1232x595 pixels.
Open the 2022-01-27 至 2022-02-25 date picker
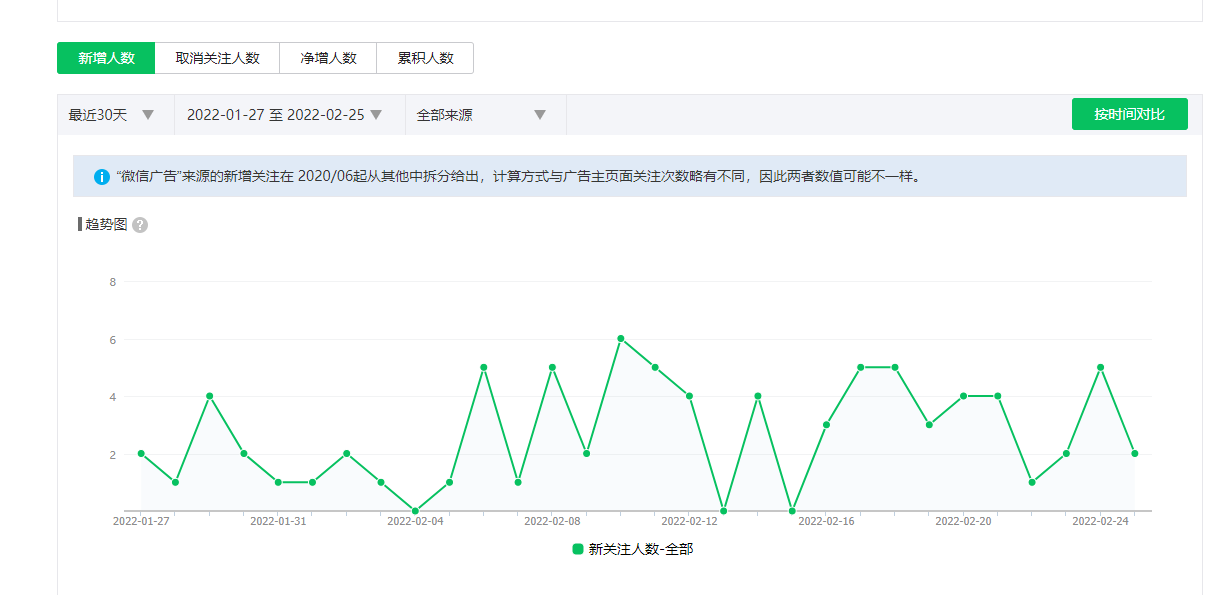tap(285, 115)
